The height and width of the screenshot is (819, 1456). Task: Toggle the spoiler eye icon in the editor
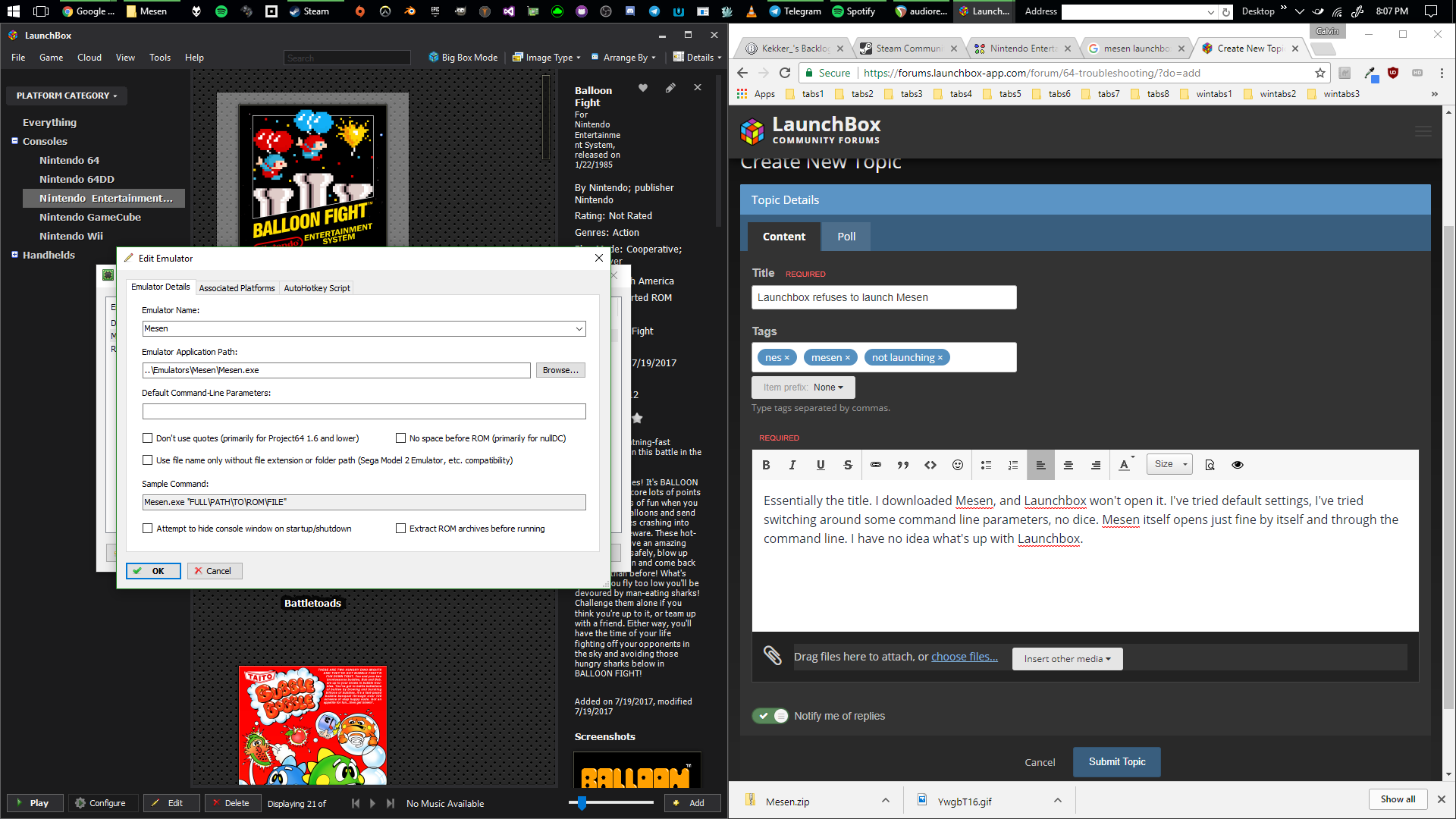pos(1238,465)
